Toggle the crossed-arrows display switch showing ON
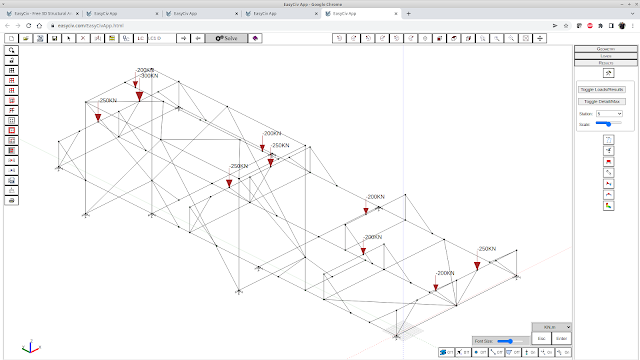The image size is (640, 360). pyautogui.click(x=547, y=352)
